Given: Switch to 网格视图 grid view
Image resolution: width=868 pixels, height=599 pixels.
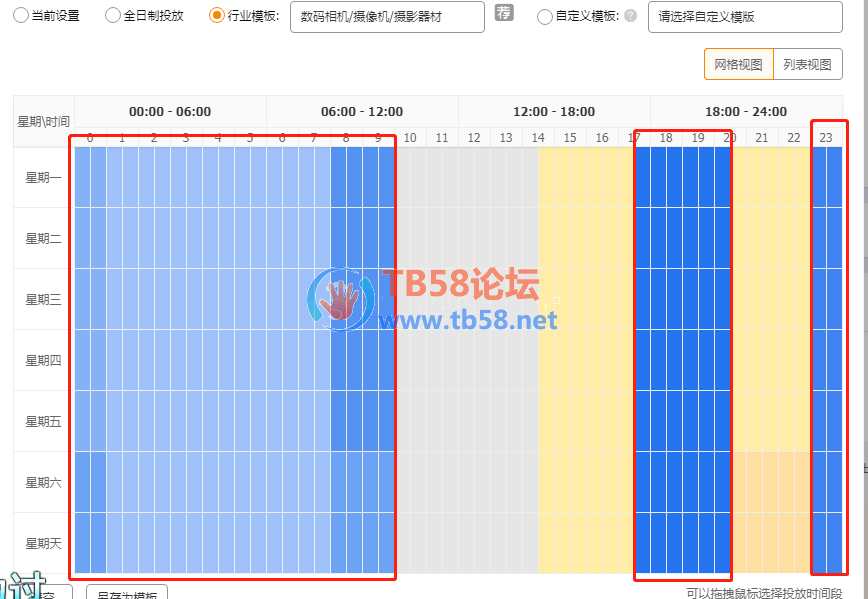Looking at the screenshot, I should pyautogui.click(x=738, y=64).
